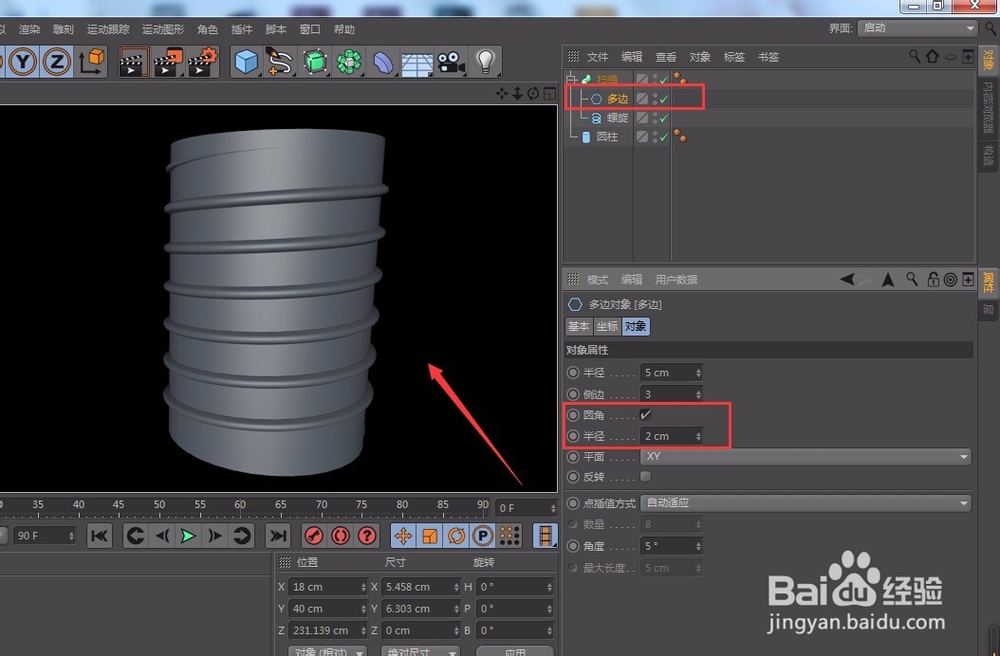Toggle green enable check for 螺旋 object
This screenshot has width=1000, height=656.
(665, 118)
